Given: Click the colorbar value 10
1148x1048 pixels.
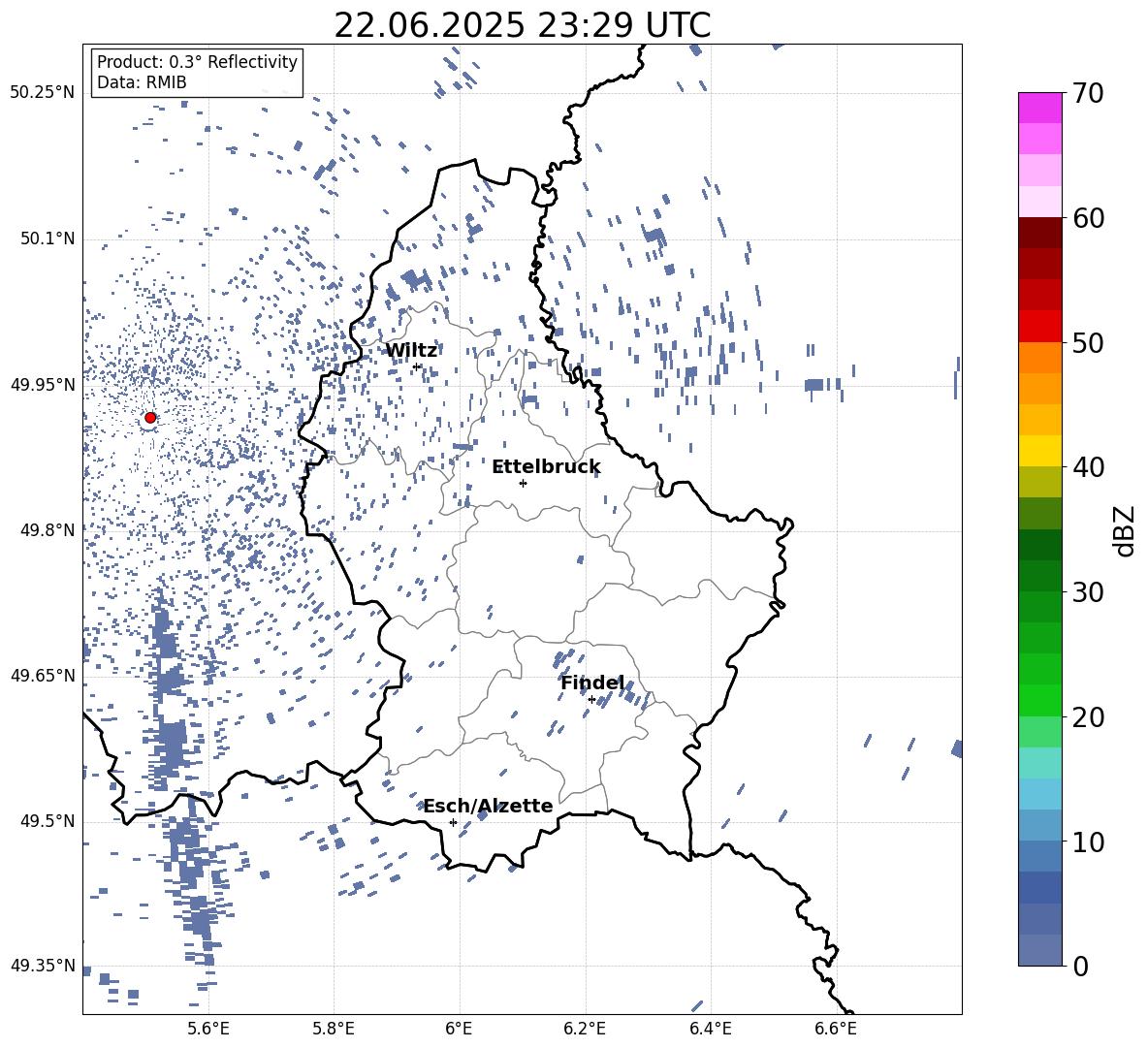Looking at the screenshot, I should coord(1088,842).
